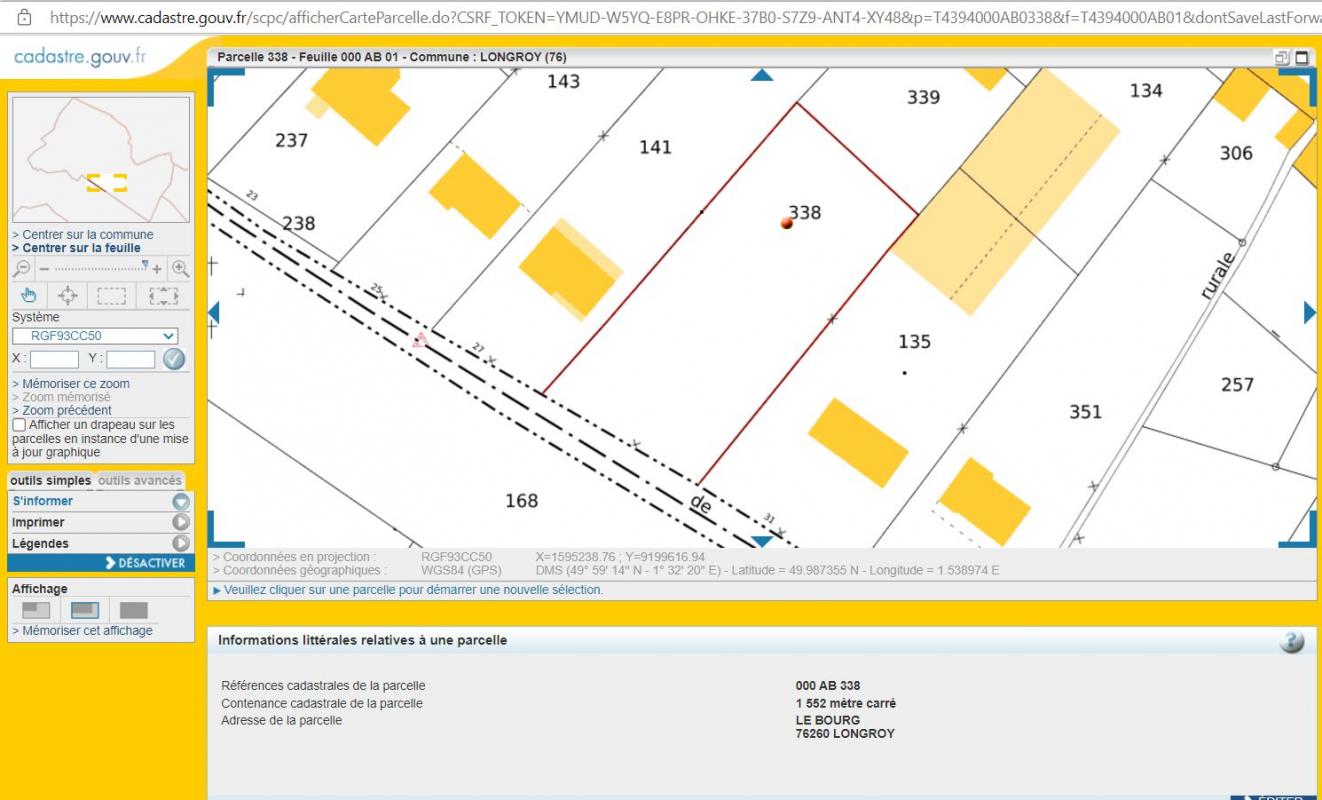
Task: Pan the map up with top arrow
Action: coord(762,75)
